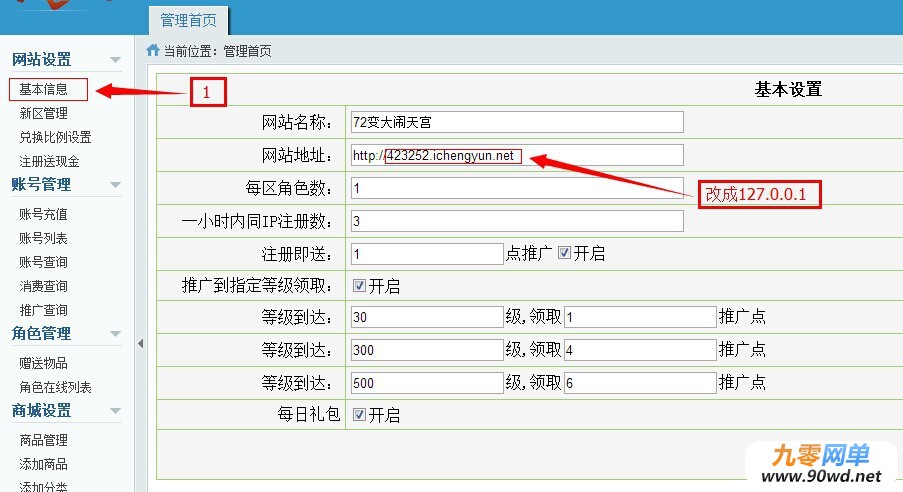The image size is (903, 492).
Task: Click the level field containing 500
Action: click(427, 383)
